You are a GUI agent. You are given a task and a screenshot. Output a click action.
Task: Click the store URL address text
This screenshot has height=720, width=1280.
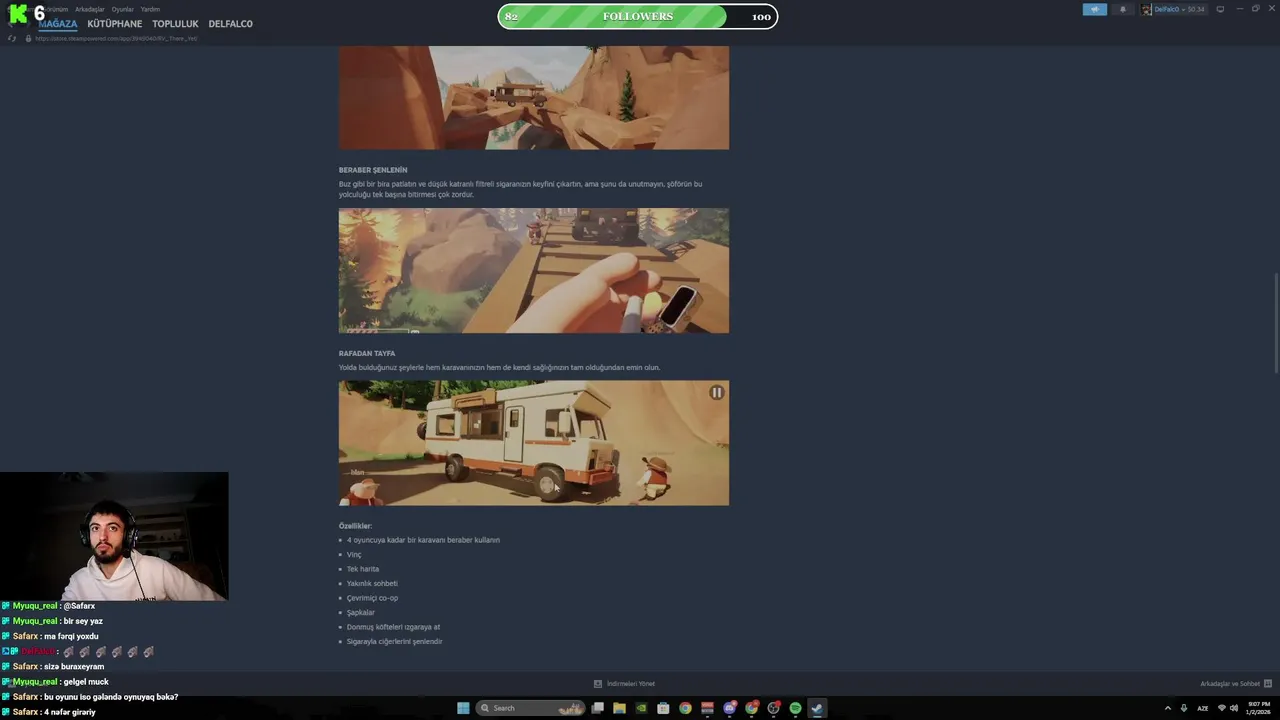coord(116,38)
